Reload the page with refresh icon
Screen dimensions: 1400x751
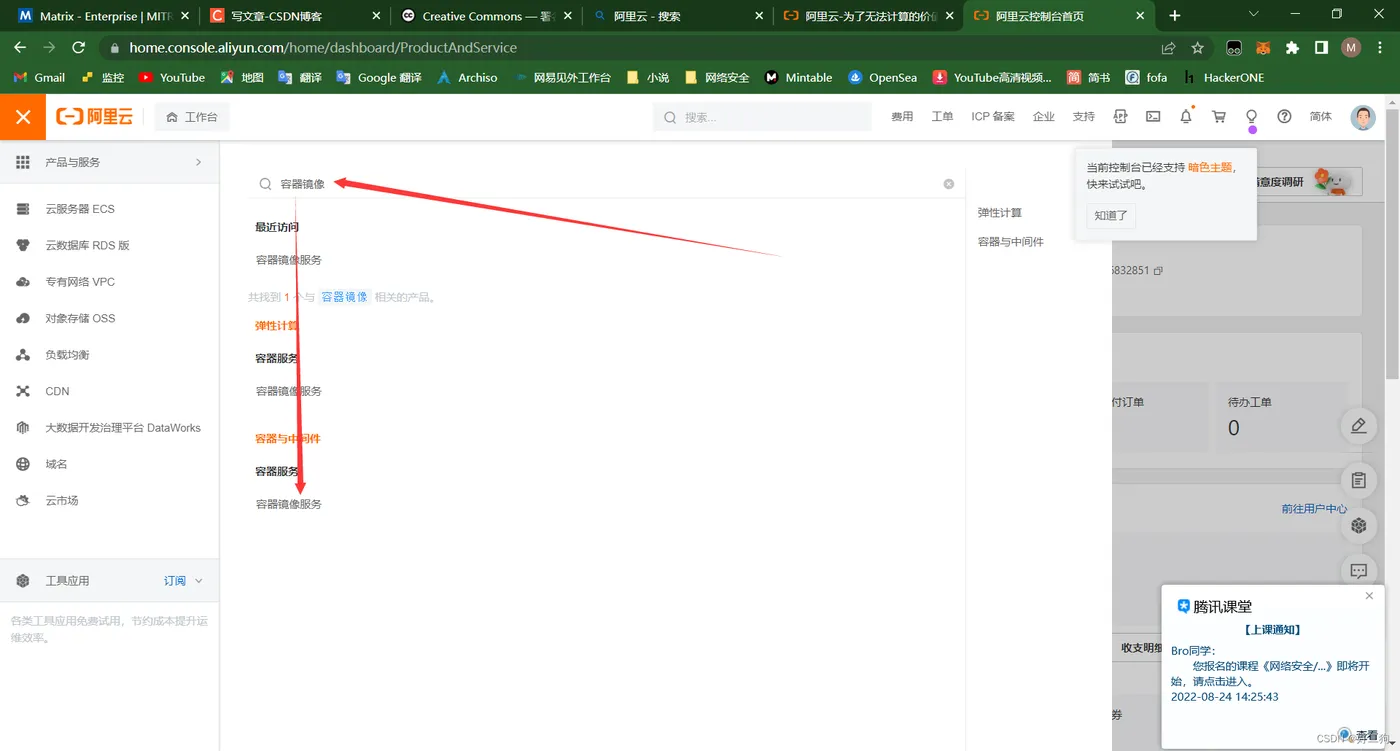79,47
